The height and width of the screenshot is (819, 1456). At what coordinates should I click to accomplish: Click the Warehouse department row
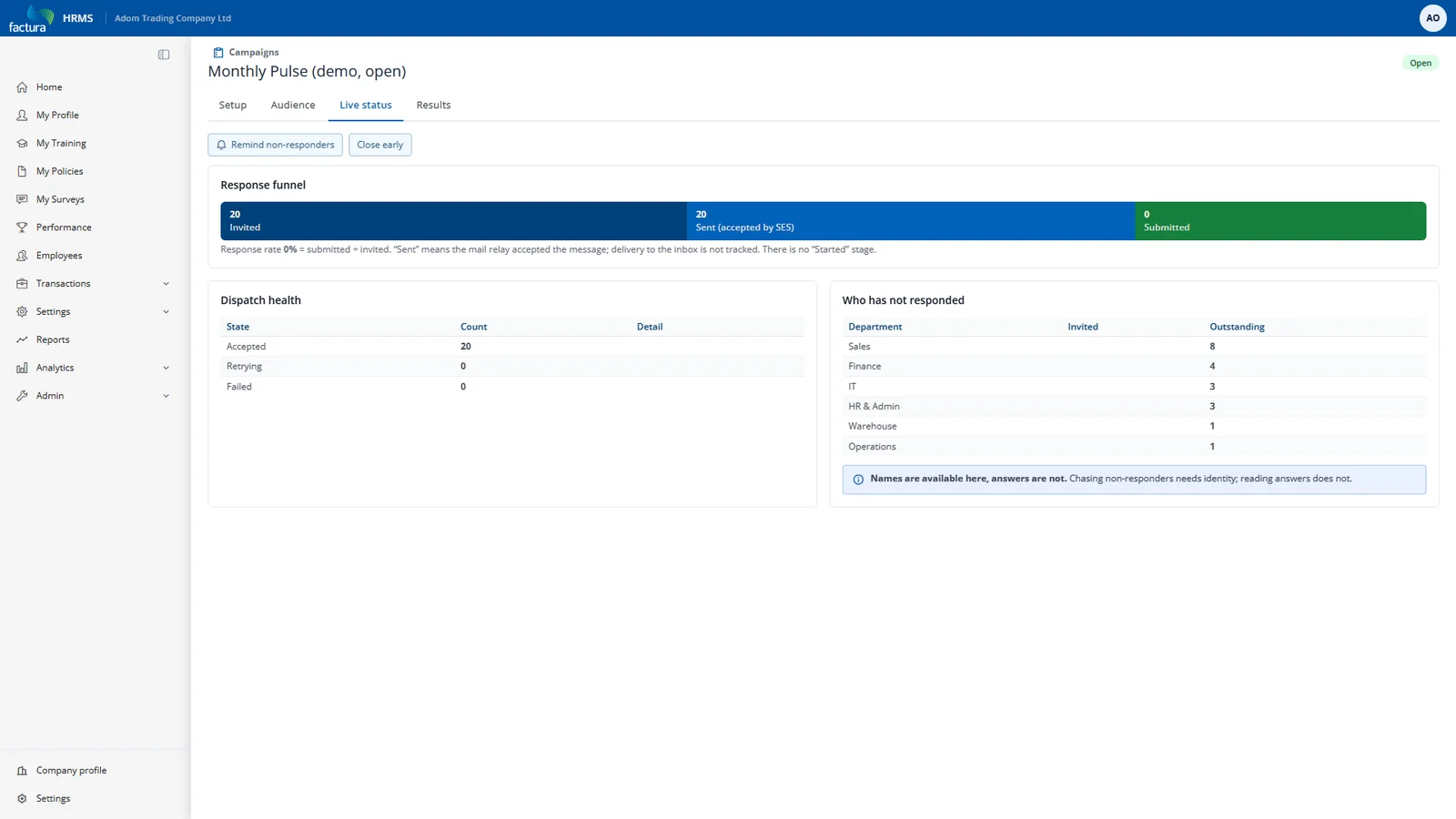point(1134,427)
